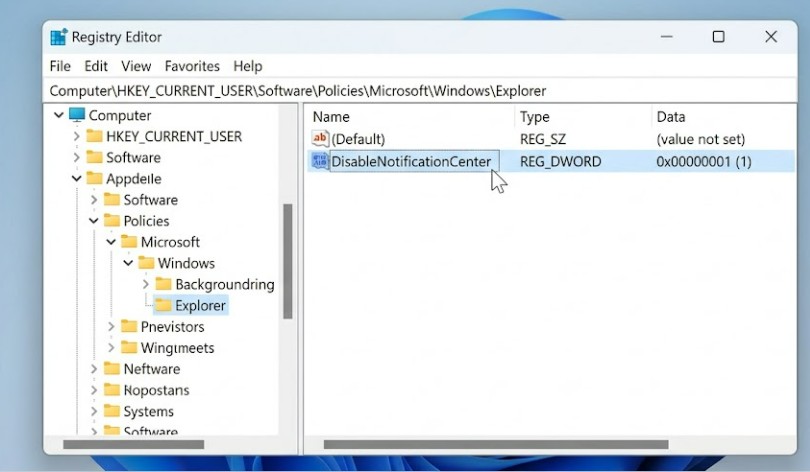
Task: Collapse the Computer tree node
Action: [x=59, y=115]
